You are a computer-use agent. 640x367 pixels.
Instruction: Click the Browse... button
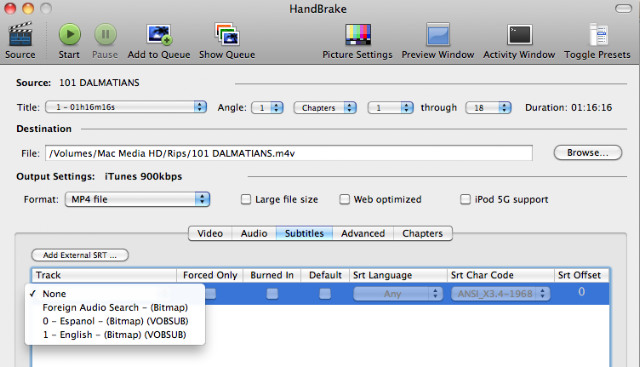[588, 153]
